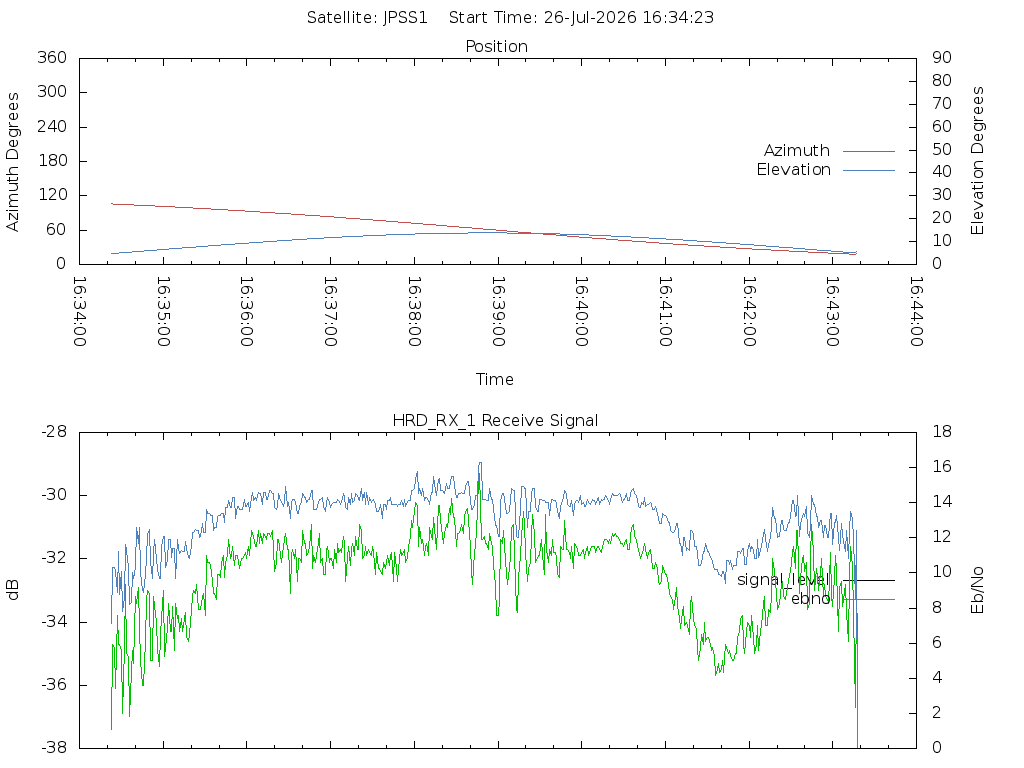Click the -36 dB axis value

54,684
